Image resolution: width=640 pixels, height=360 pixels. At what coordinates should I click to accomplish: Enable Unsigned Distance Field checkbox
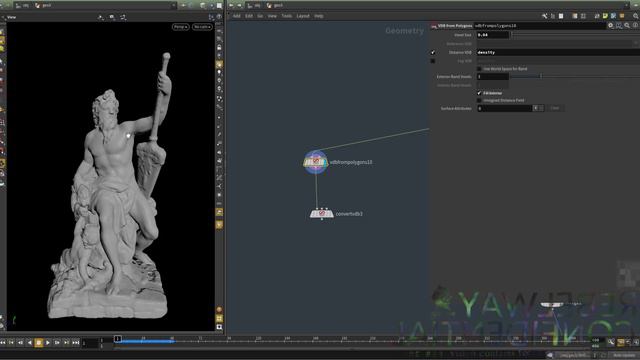(480, 100)
